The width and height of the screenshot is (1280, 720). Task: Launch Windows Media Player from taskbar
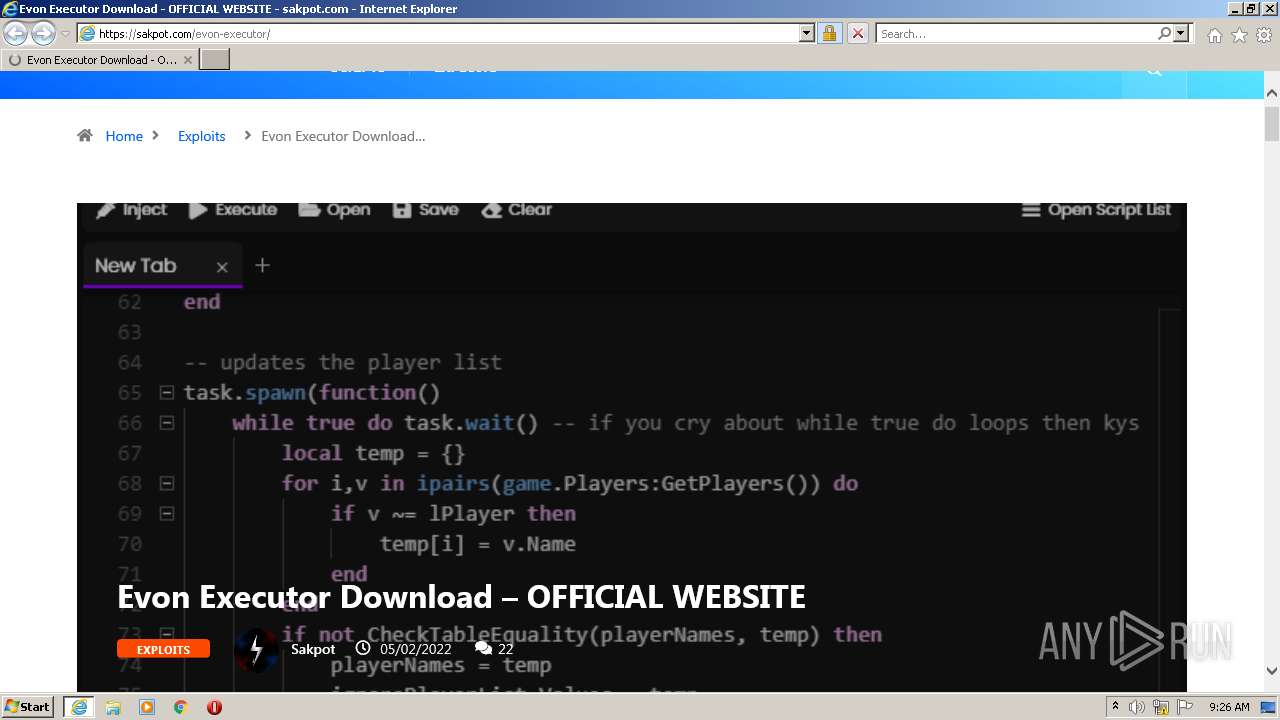click(x=147, y=707)
